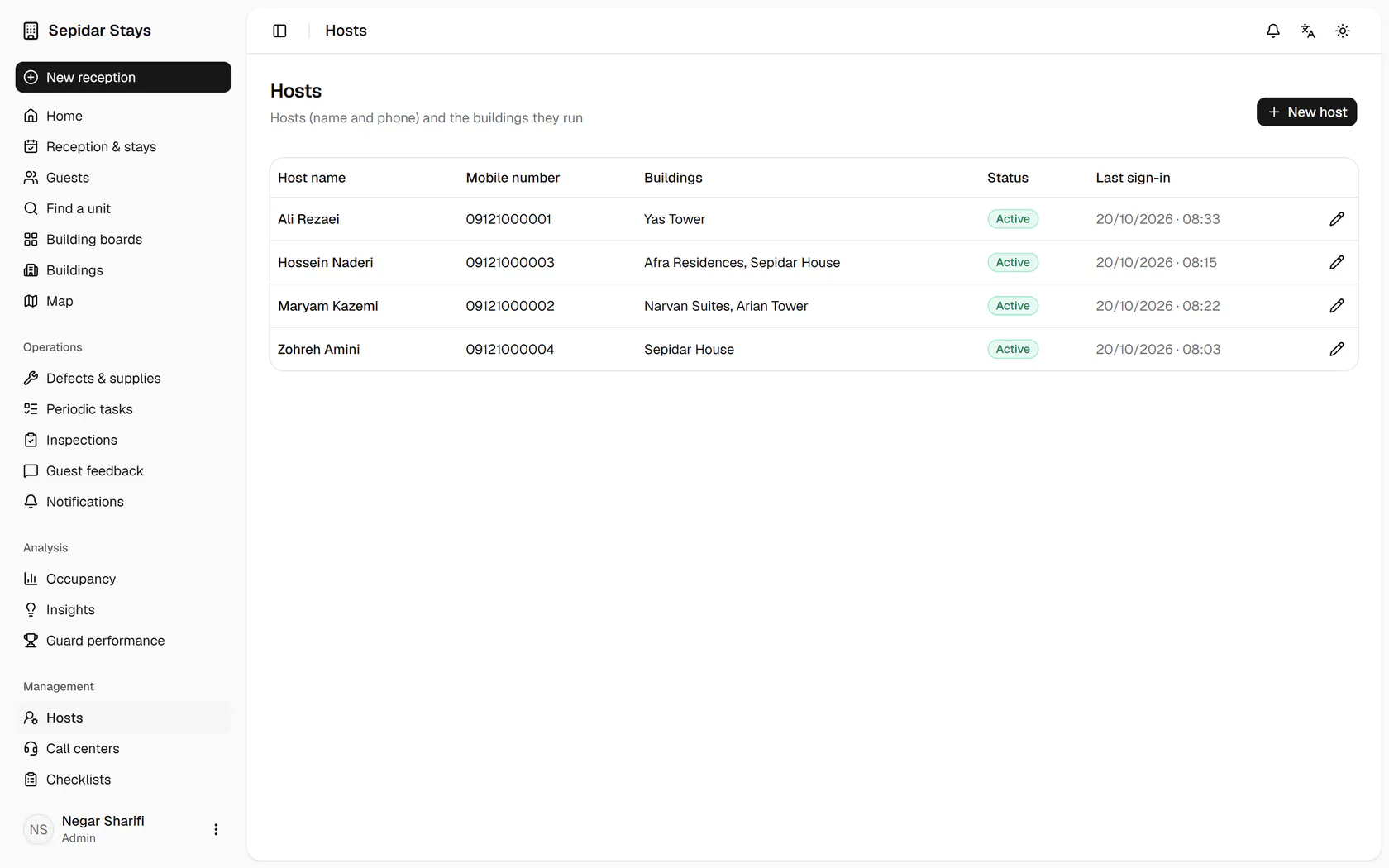
Task: Open Guests in sidebar
Action: click(x=123, y=178)
